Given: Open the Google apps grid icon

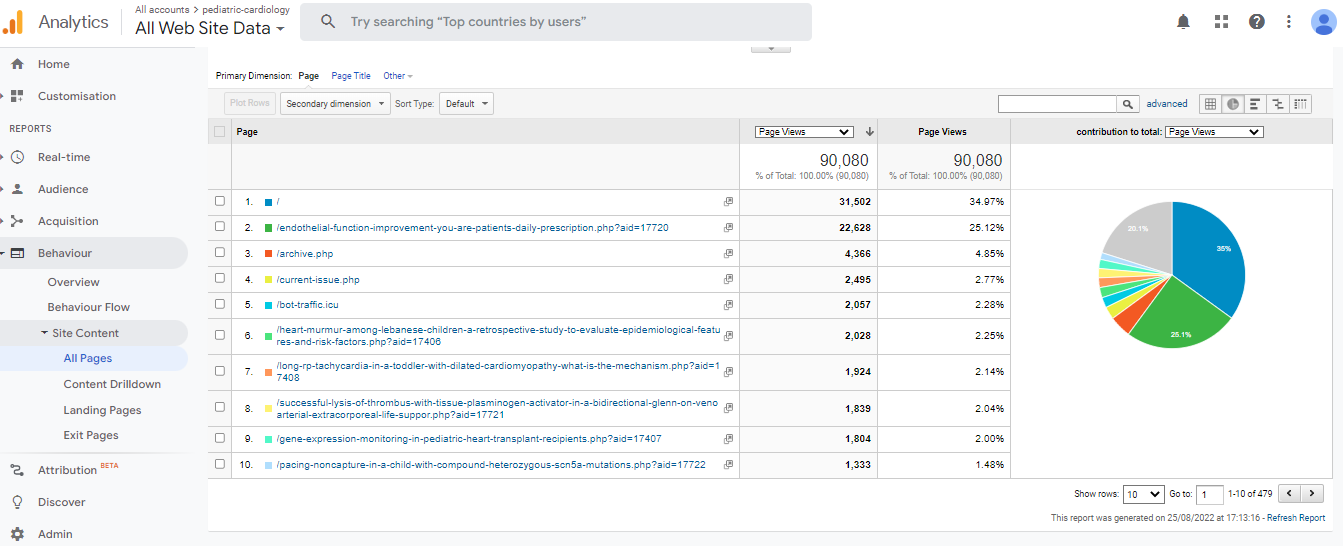Looking at the screenshot, I should [x=1221, y=22].
